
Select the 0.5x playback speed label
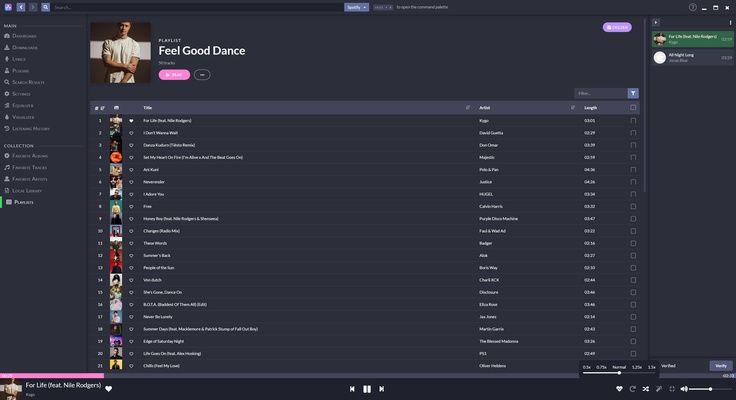[587, 367]
